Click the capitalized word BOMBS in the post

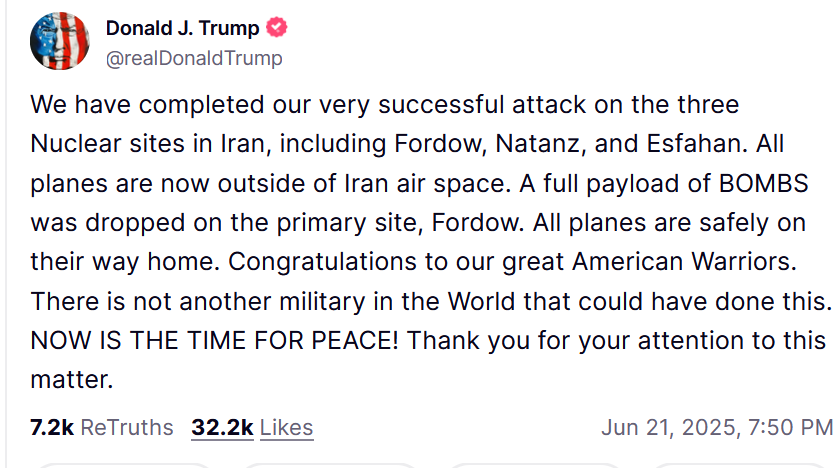(x=764, y=183)
